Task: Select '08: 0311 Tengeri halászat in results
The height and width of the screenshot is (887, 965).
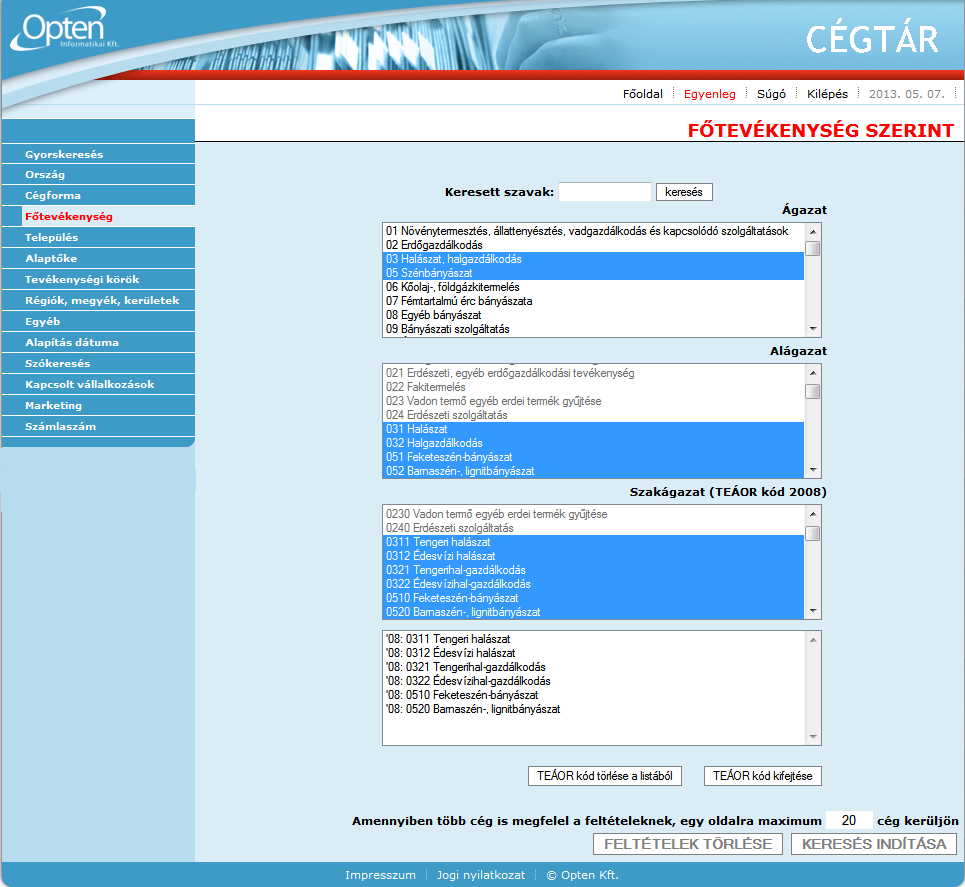Action: click(x=593, y=639)
